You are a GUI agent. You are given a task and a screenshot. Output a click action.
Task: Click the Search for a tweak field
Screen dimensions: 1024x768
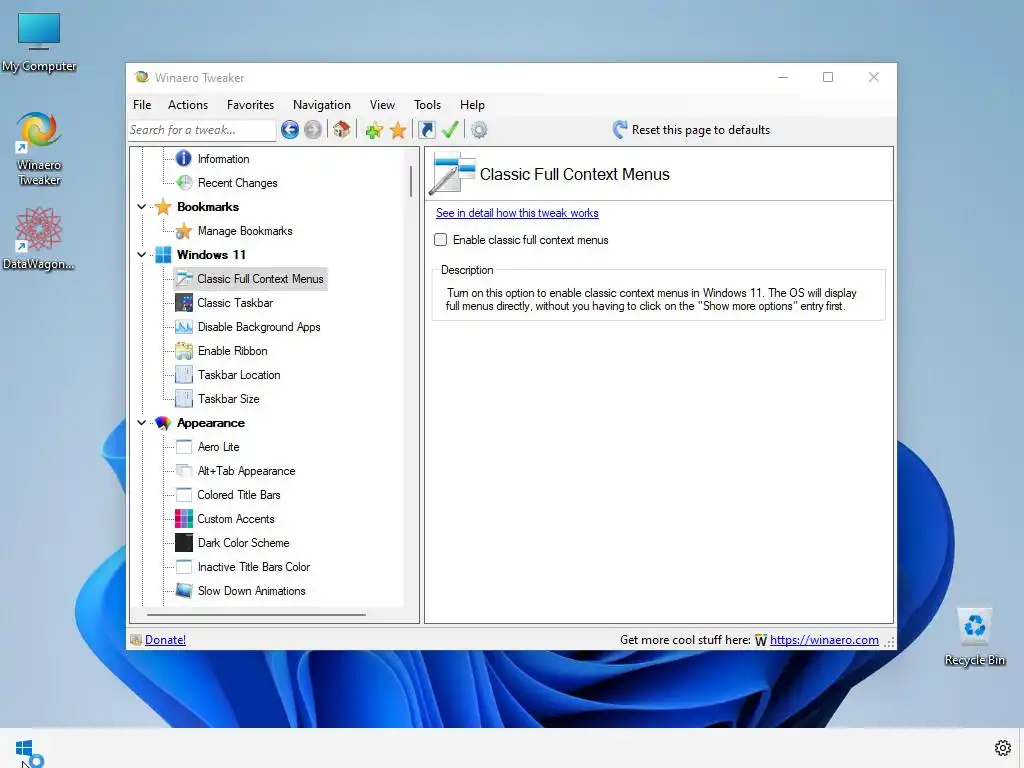(202, 130)
